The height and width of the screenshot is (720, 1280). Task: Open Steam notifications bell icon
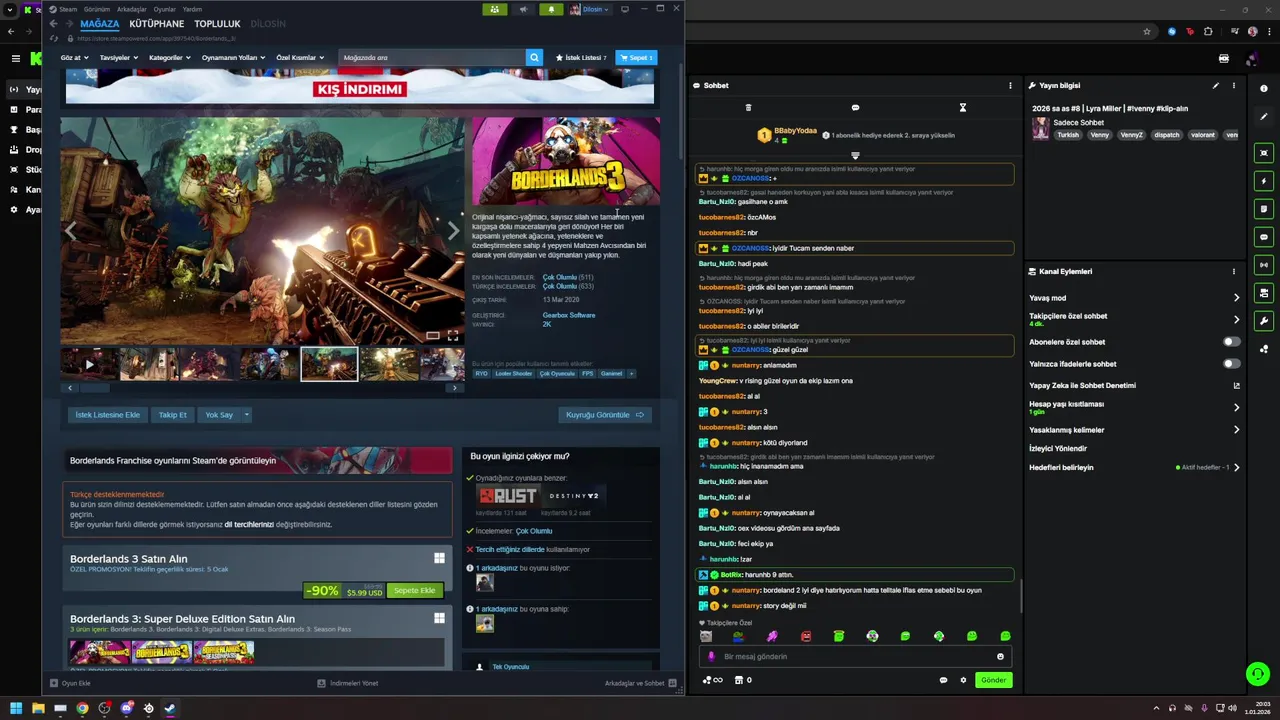tap(551, 9)
